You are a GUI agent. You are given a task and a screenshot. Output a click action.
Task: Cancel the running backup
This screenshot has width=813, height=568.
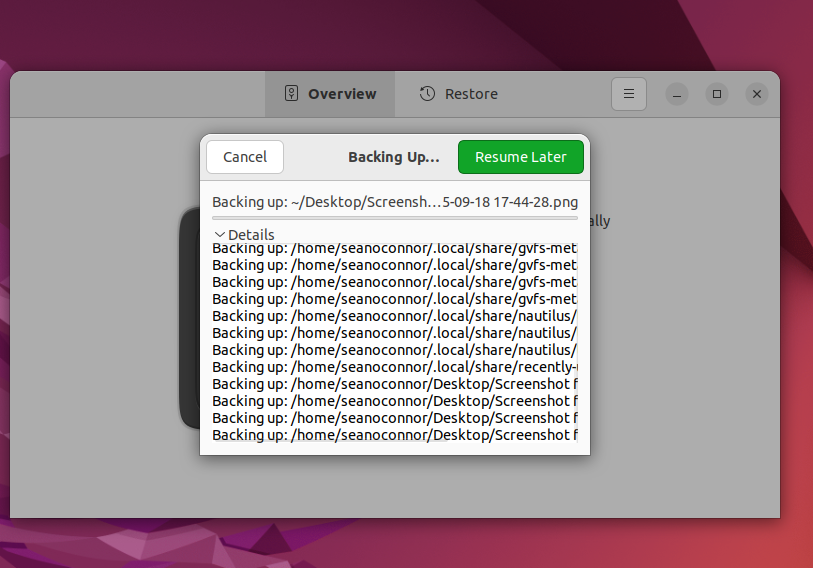(x=245, y=157)
